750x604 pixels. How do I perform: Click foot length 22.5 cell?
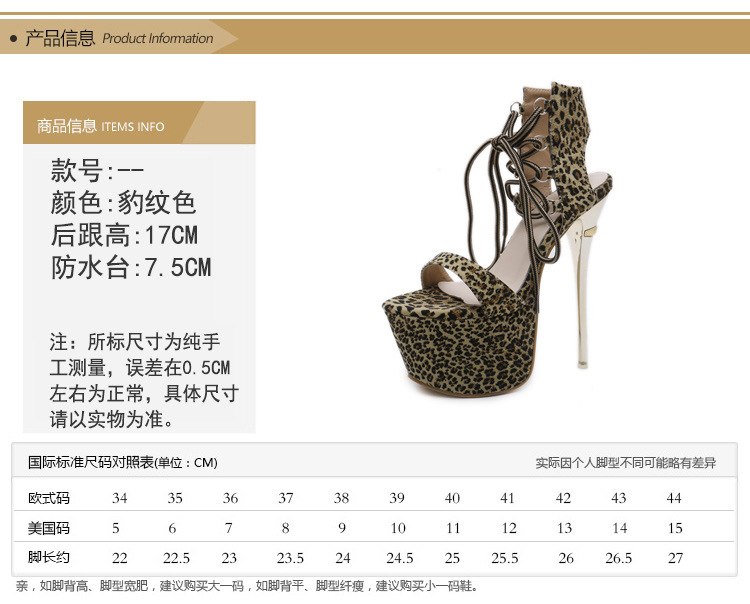pos(176,558)
